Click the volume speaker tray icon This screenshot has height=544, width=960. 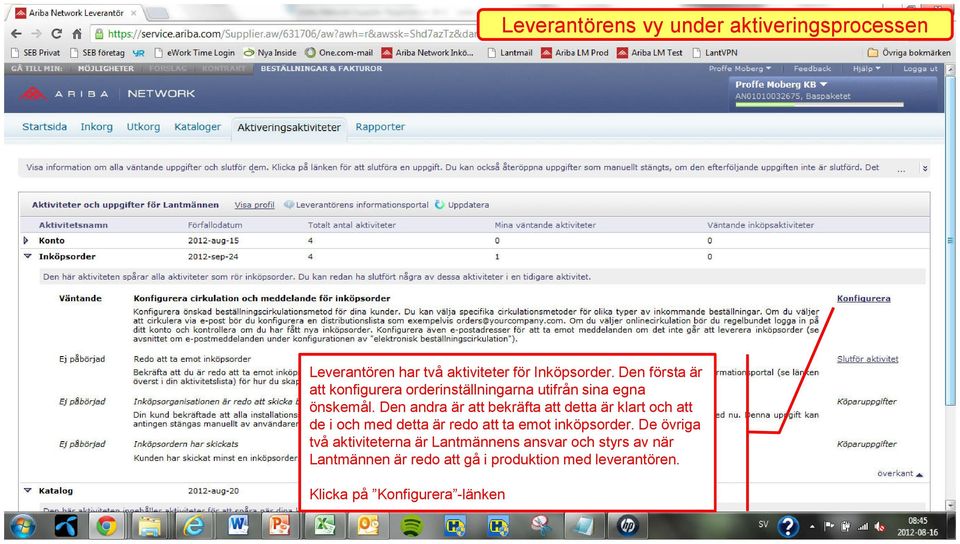pyautogui.click(x=880, y=526)
